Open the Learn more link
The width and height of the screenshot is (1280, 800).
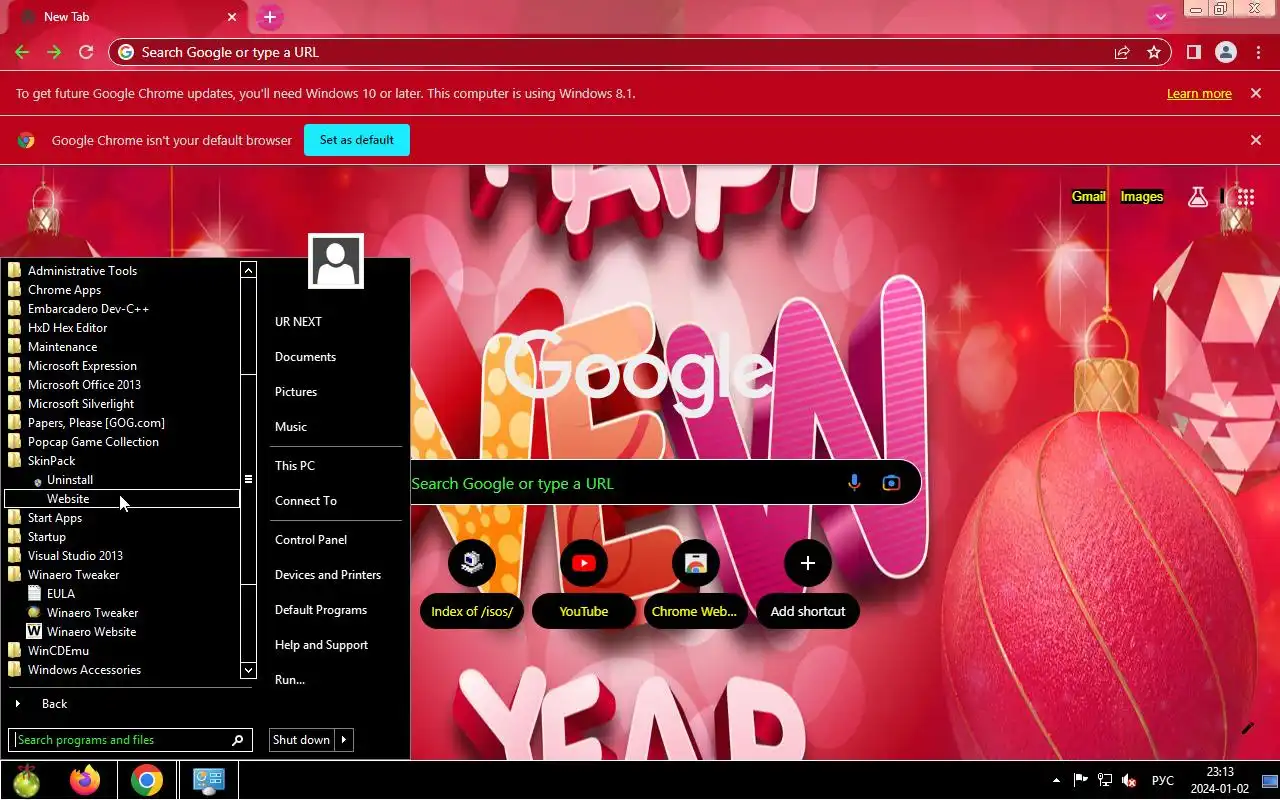pos(1199,93)
